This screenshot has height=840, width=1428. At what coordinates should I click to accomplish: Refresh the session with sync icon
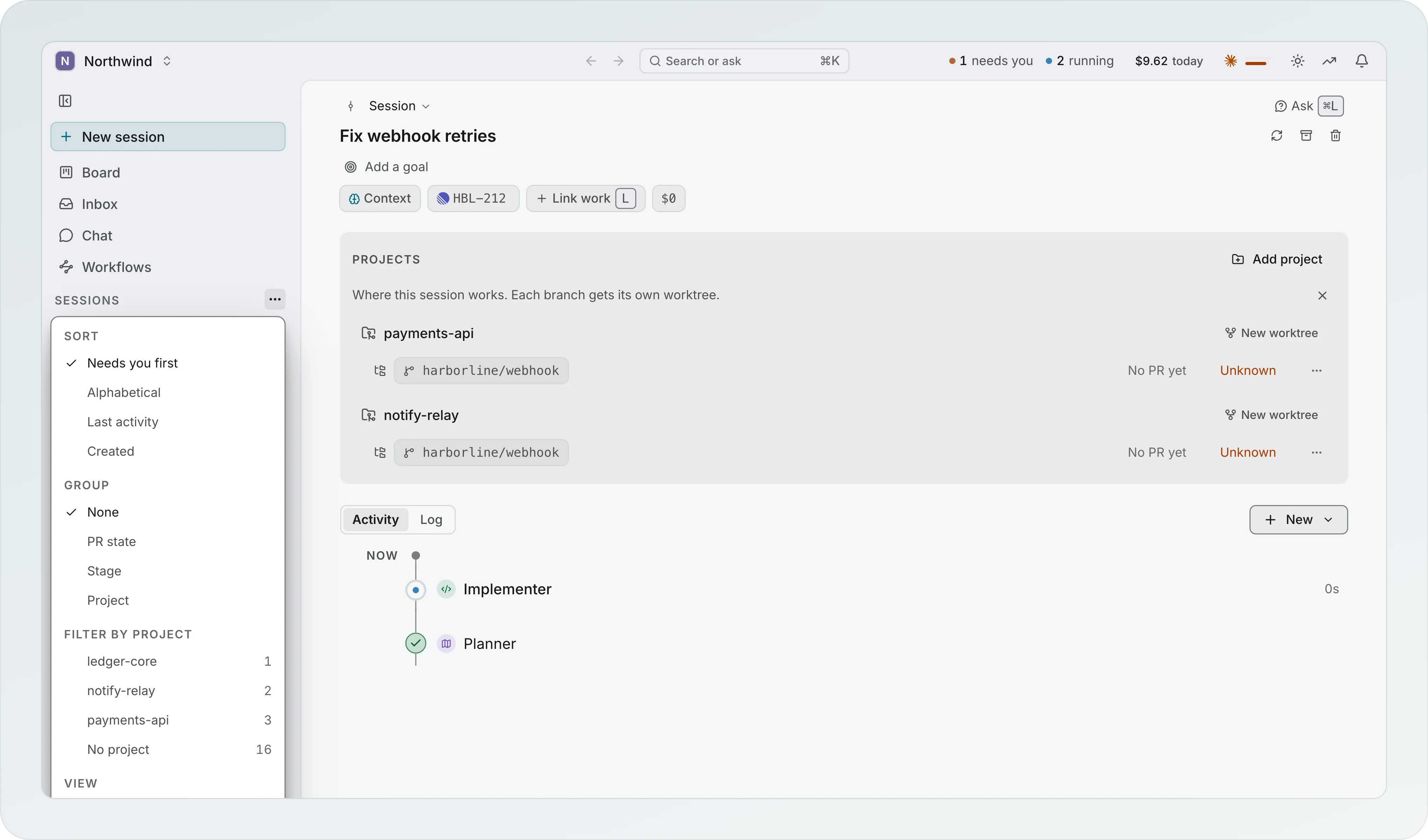1277,135
